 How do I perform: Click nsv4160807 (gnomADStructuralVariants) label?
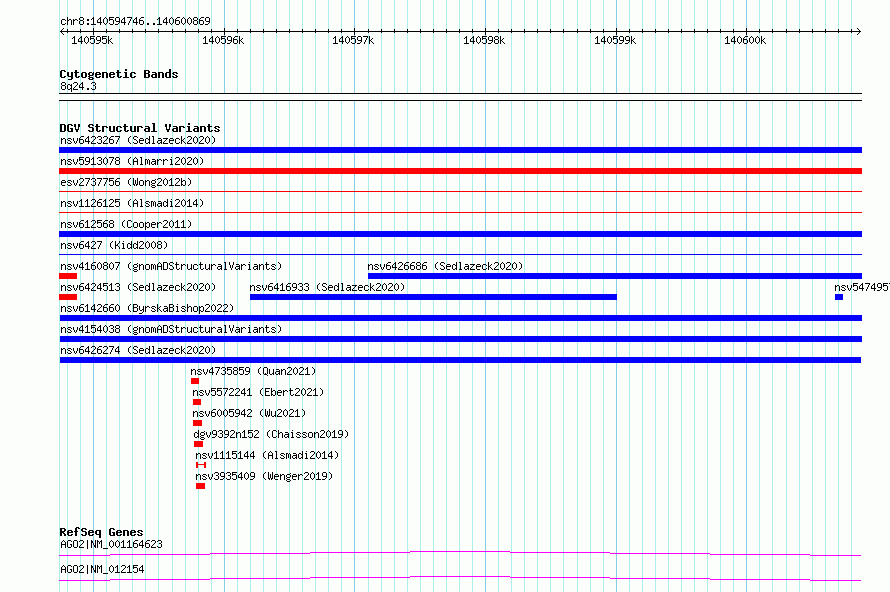(171, 266)
